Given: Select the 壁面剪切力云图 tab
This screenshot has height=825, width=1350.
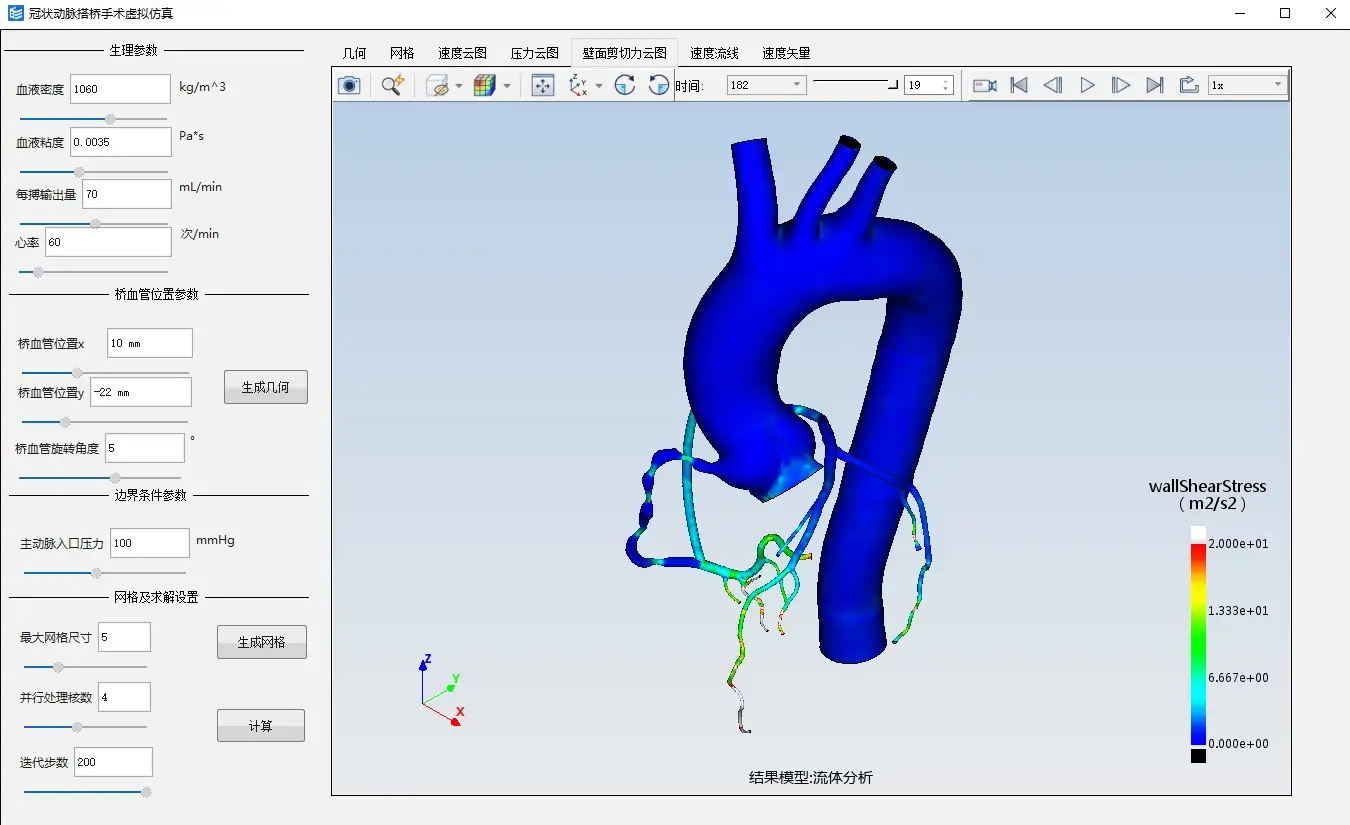Looking at the screenshot, I should coord(624,53).
